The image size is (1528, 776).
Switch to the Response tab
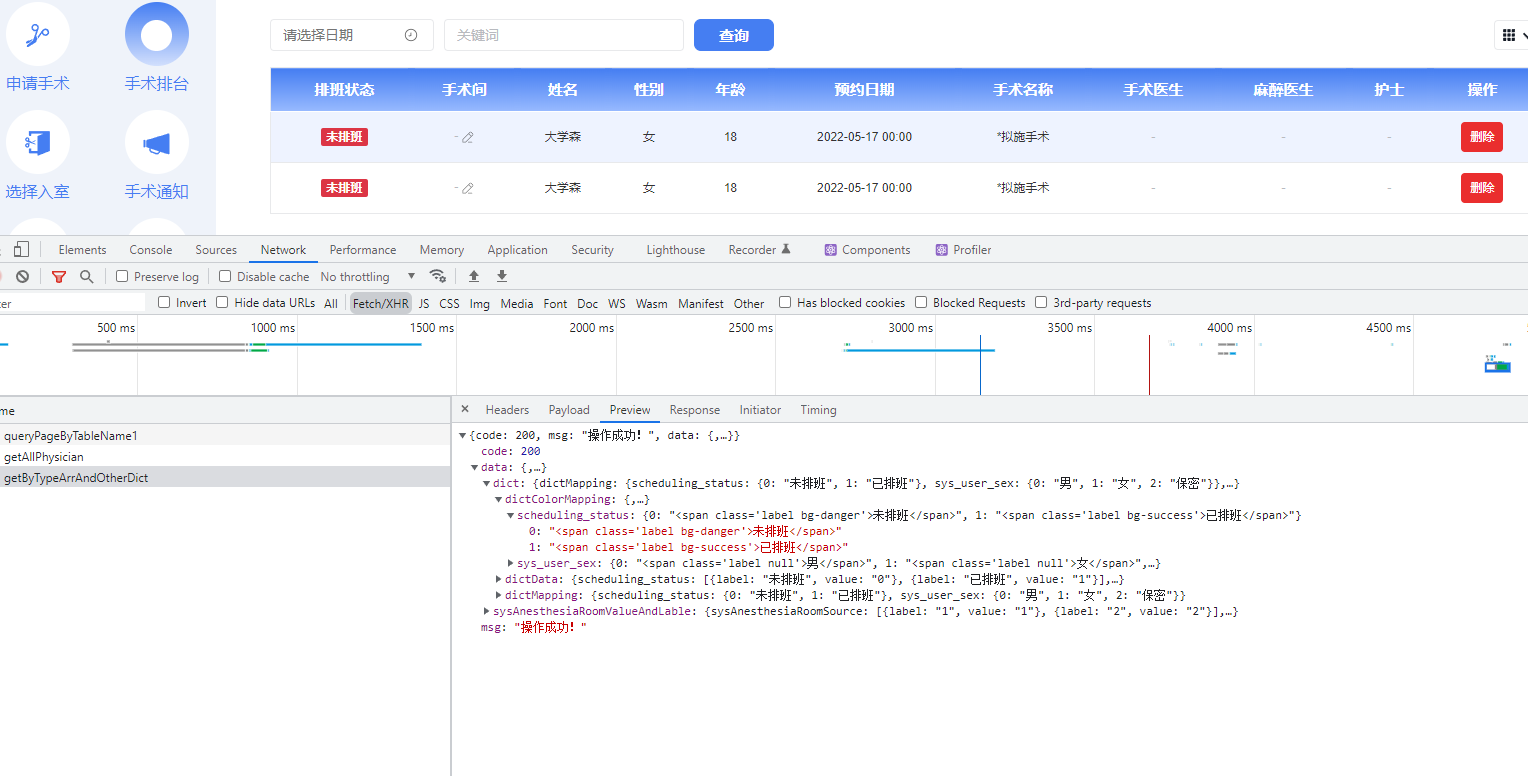click(x=695, y=410)
